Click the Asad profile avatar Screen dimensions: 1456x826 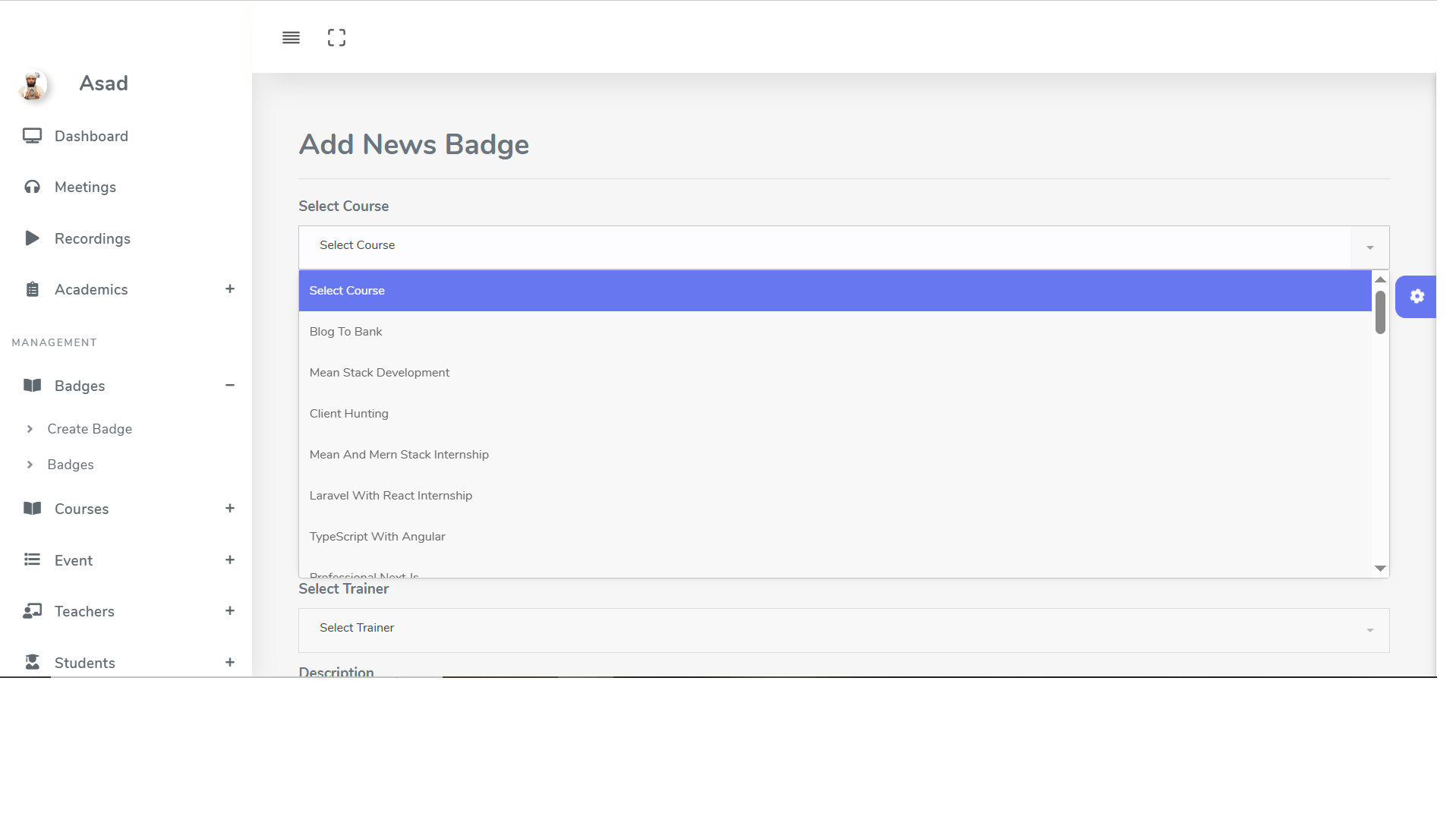click(x=33, y=85)
